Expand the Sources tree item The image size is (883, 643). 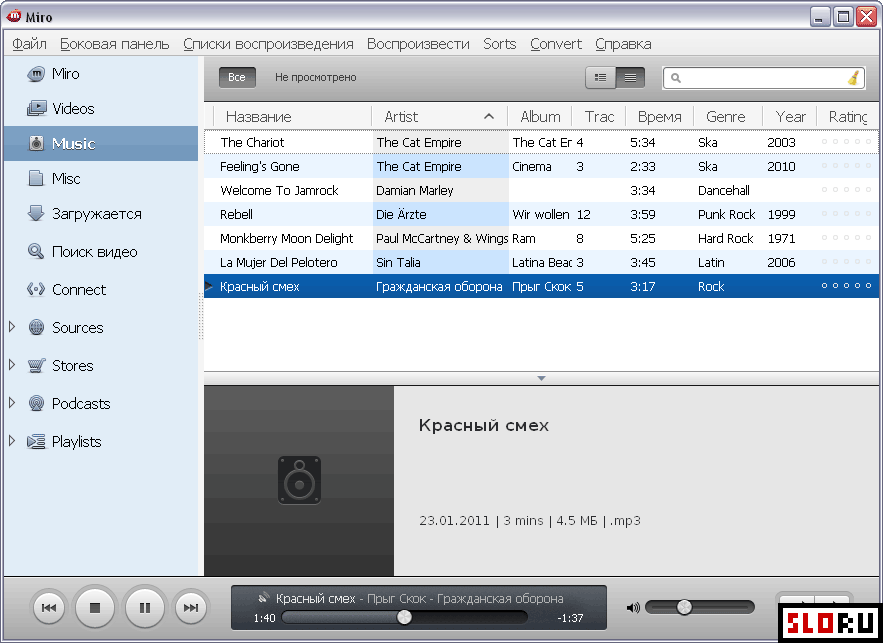(x=12, y=328)
